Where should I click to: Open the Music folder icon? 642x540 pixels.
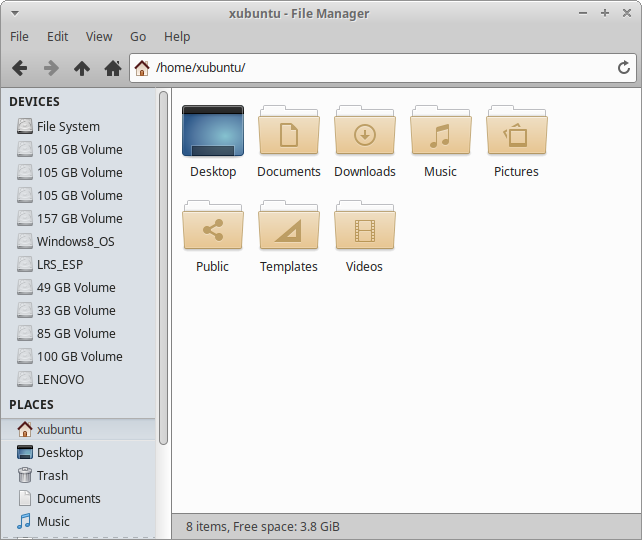pos(440,131)
